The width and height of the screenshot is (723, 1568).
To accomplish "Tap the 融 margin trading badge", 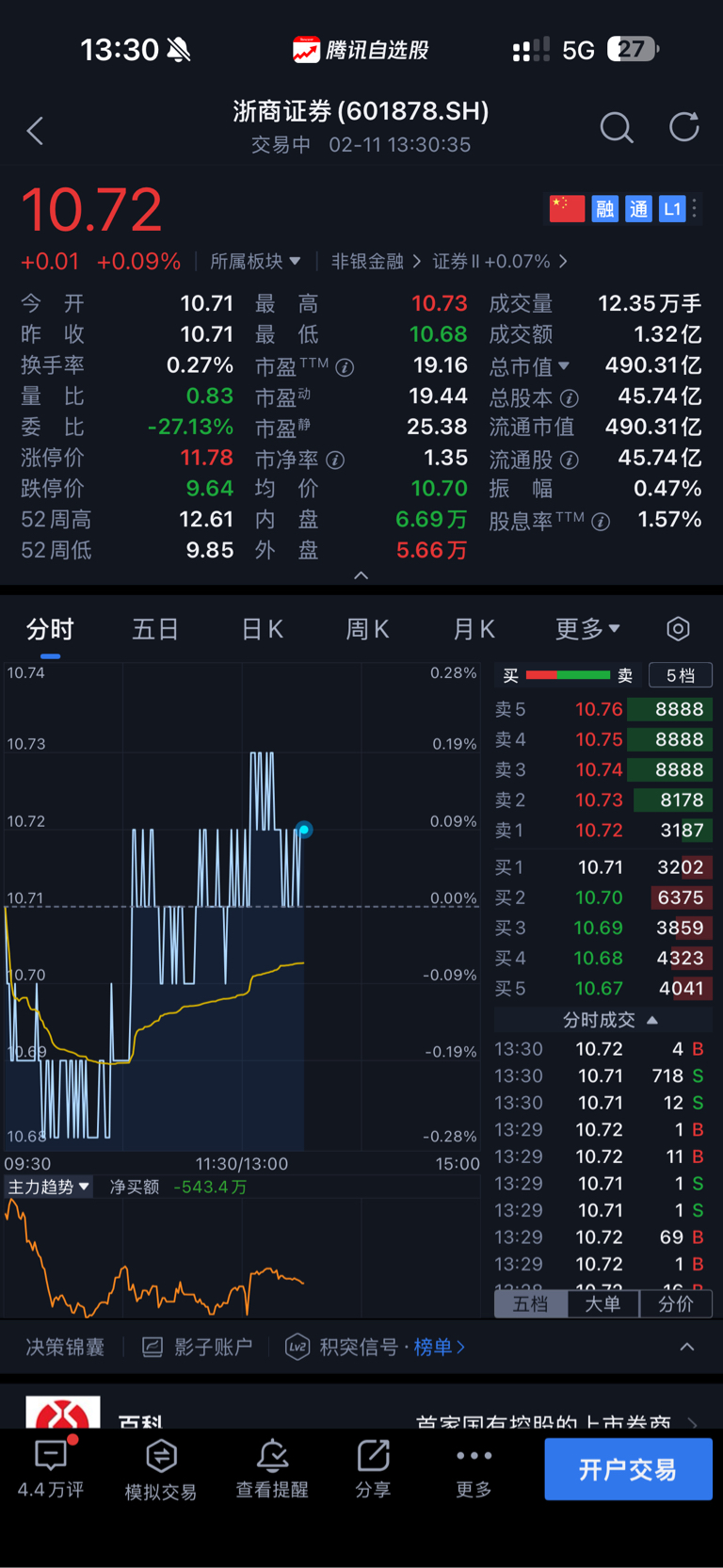I will click(x=604, y=208).
